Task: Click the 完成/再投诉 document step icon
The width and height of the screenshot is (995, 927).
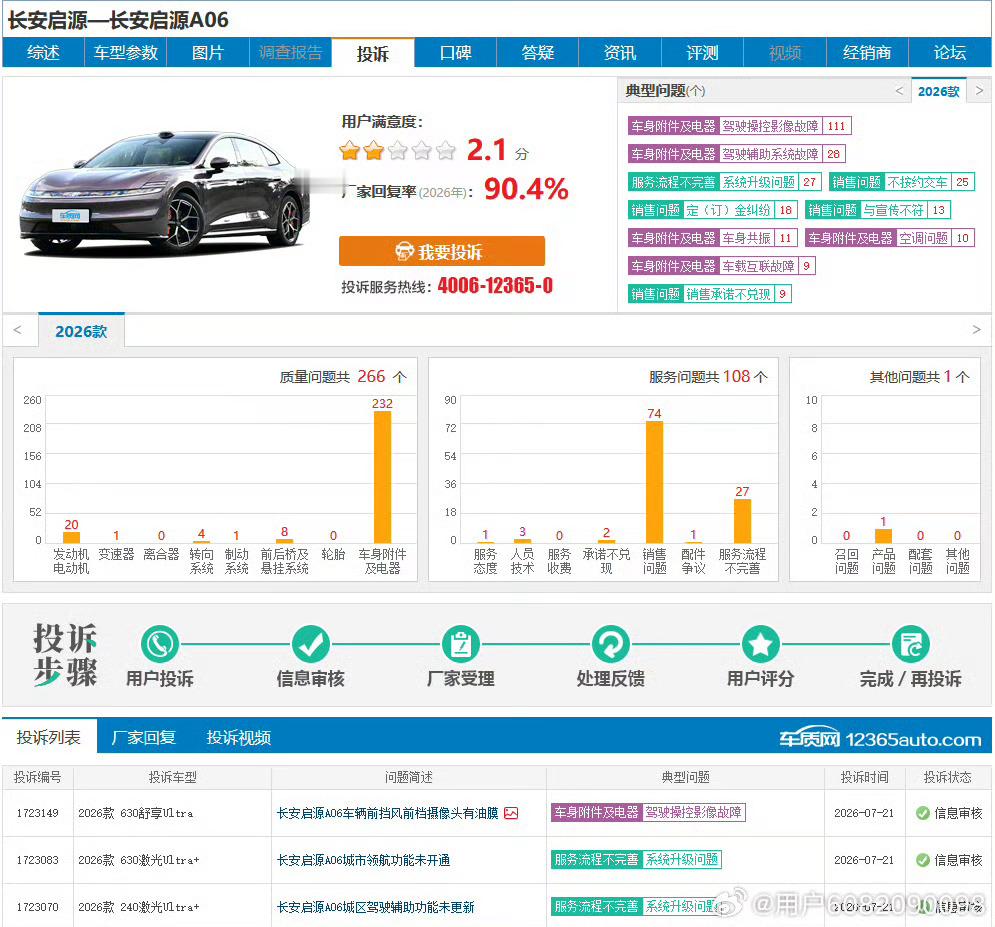Action: tap(911, 644)
